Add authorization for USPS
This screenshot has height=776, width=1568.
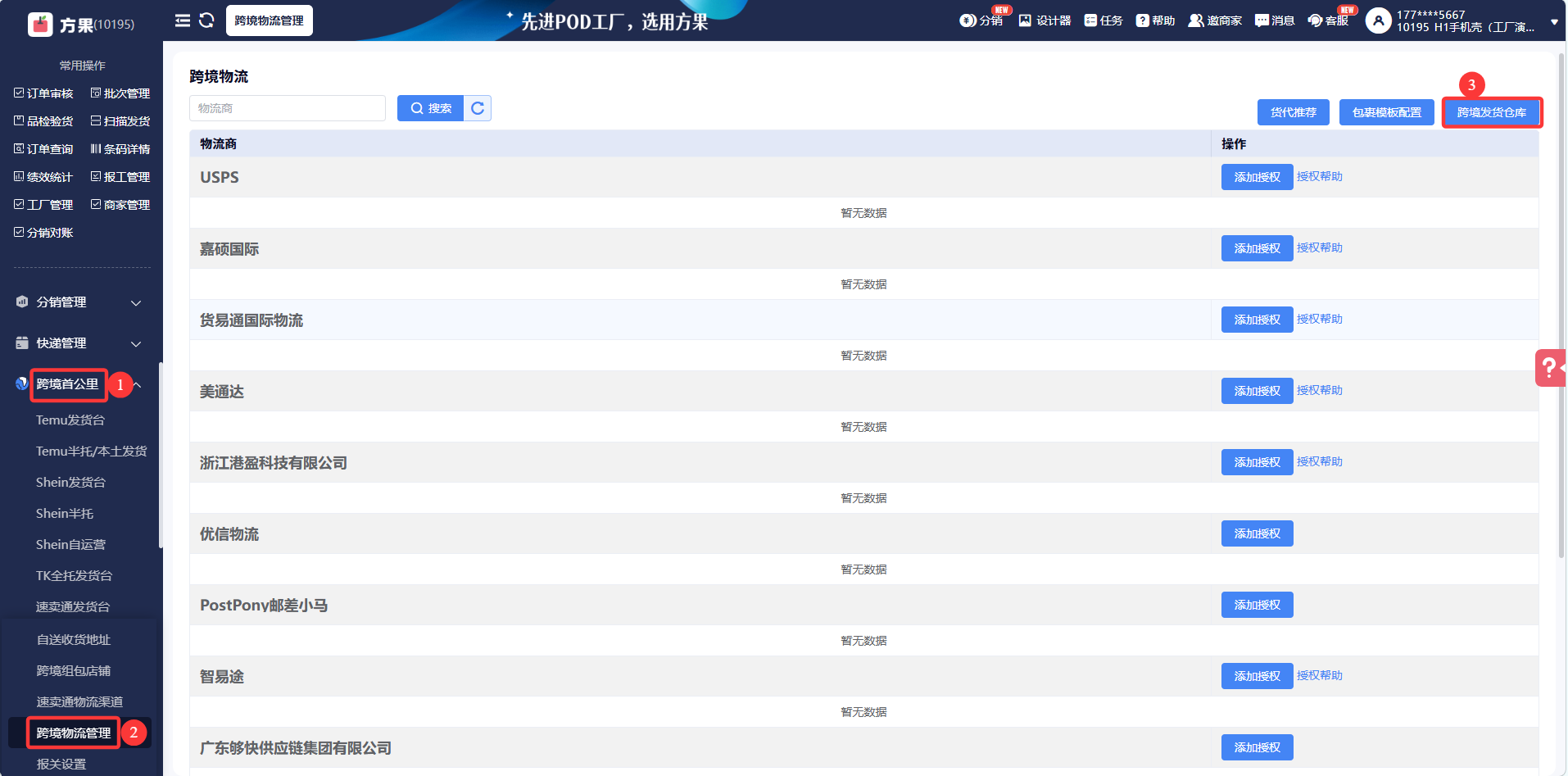(x=1257, y=177)
